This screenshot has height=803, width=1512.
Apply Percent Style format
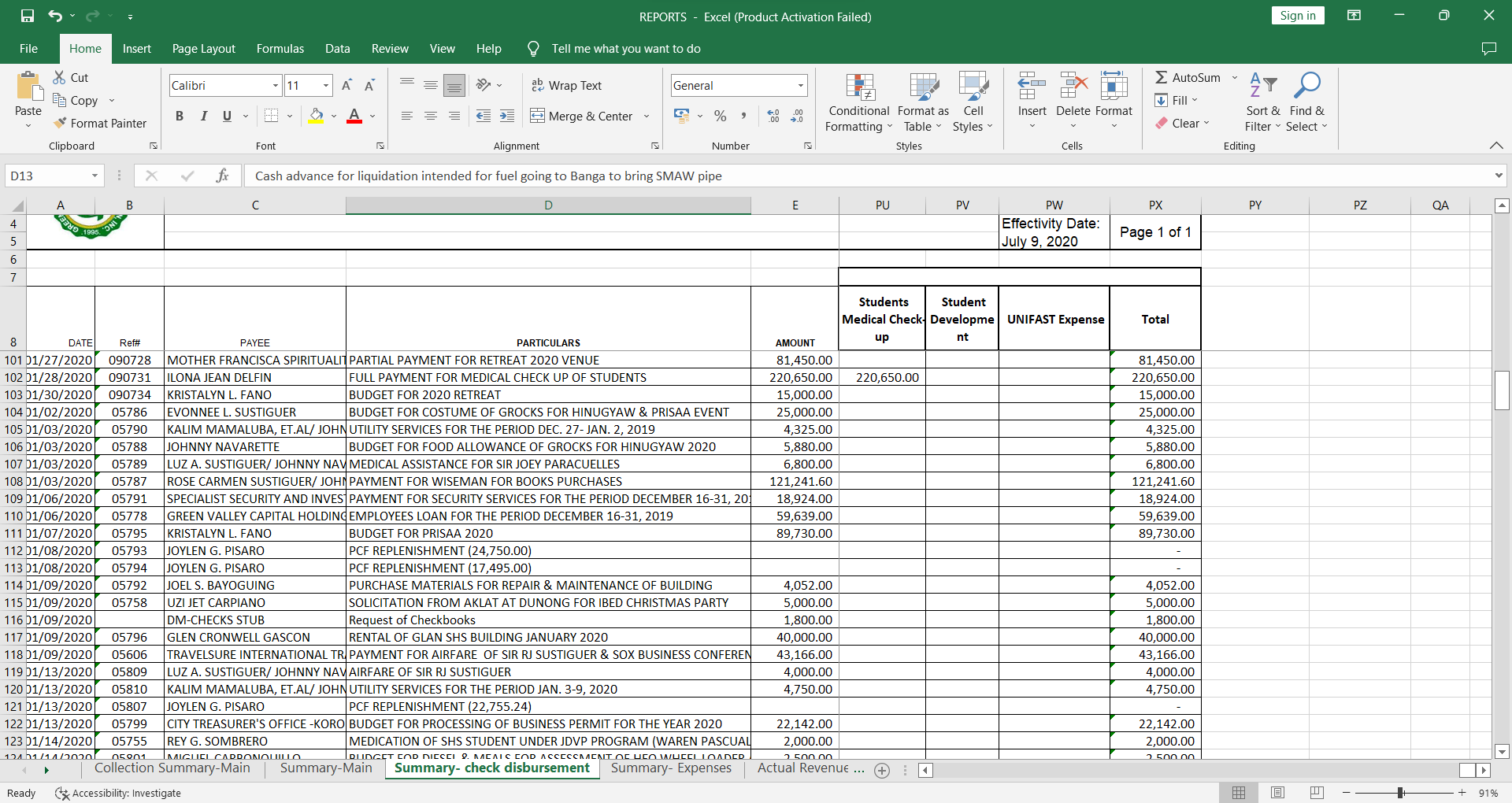(720, 116)
